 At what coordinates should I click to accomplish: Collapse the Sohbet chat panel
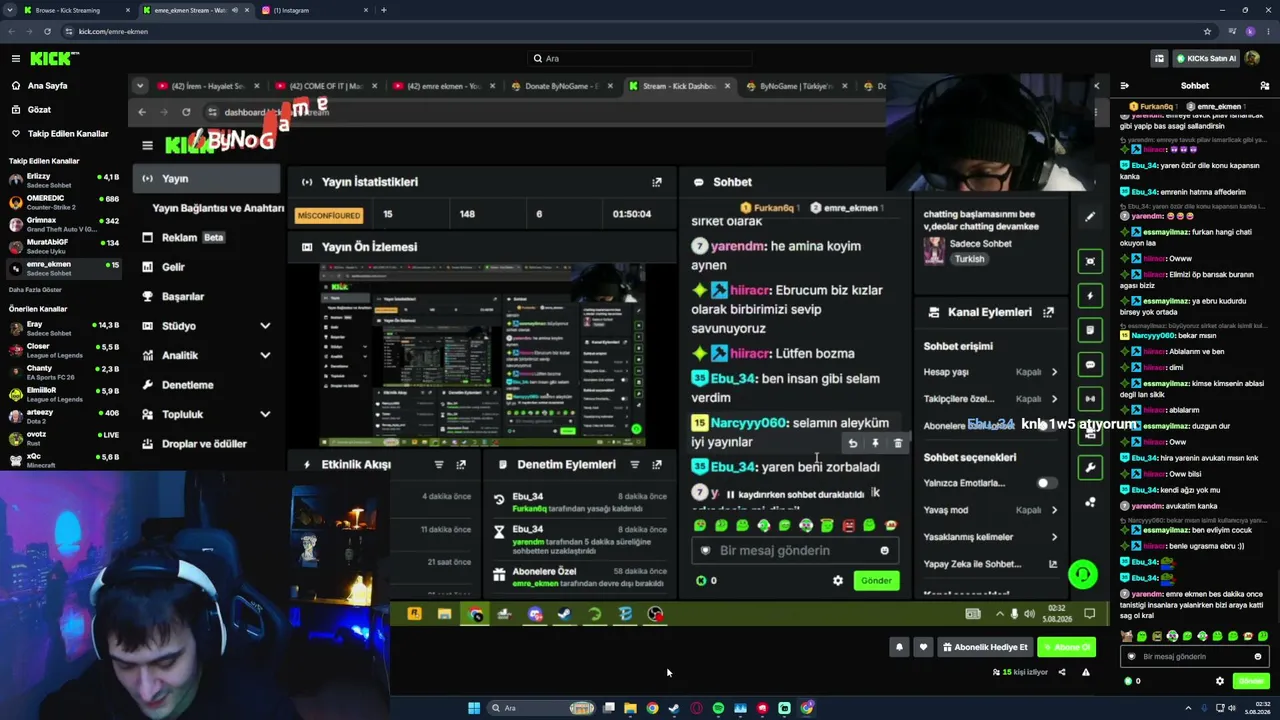pos(1125,86)
